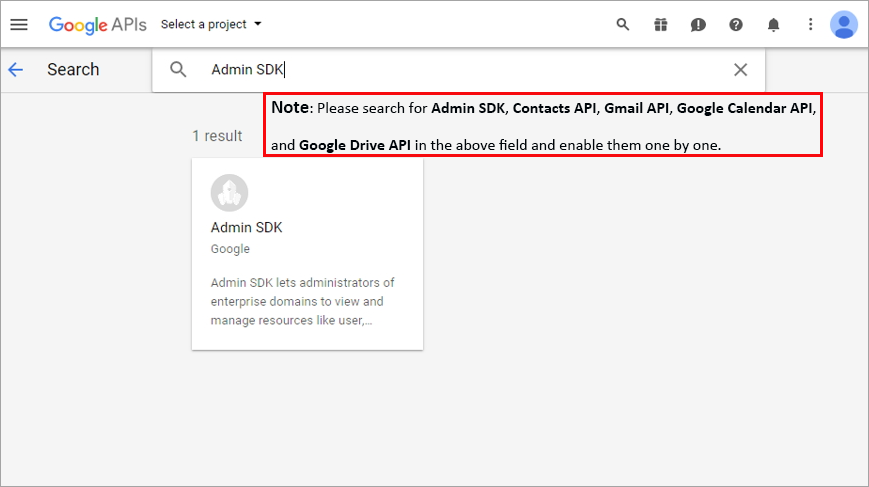Click the Admin SDK card icon
This screenshot has height=487, width=869.
click(x=229, y=193)
